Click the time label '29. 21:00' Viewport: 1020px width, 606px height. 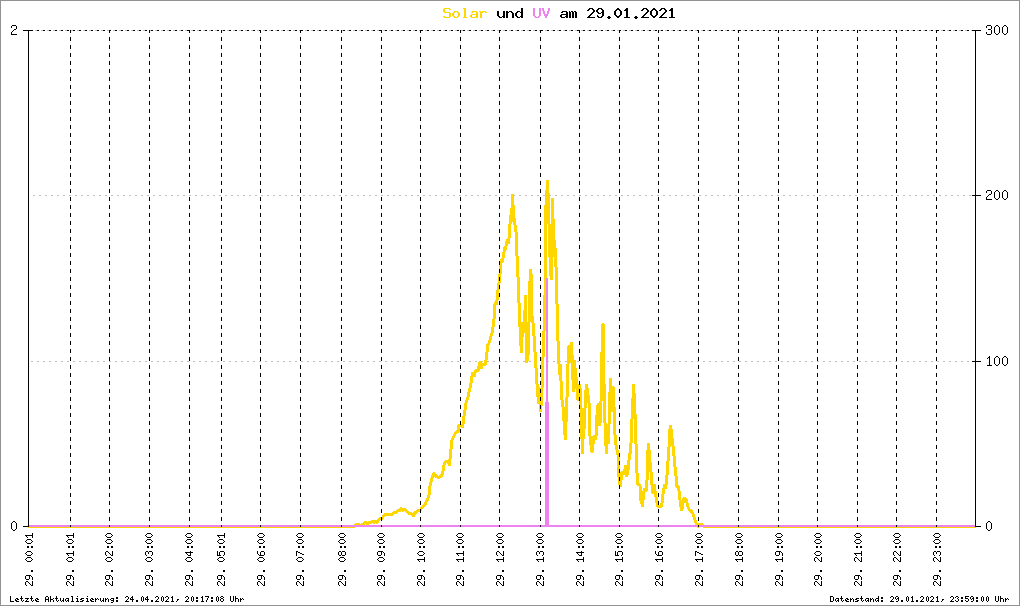click(858, 560)
